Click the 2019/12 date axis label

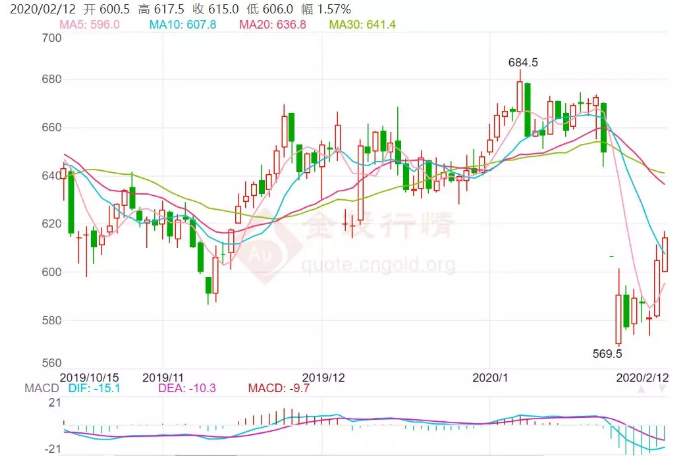[323, 378]
